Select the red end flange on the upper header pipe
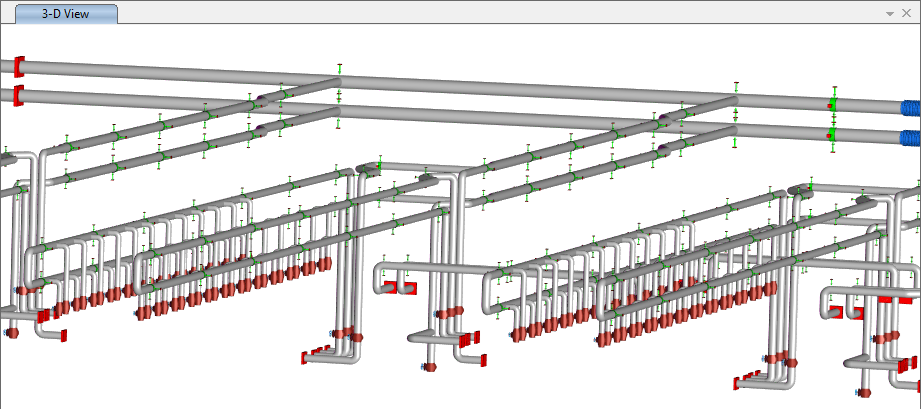 click(x=18, y=66)
